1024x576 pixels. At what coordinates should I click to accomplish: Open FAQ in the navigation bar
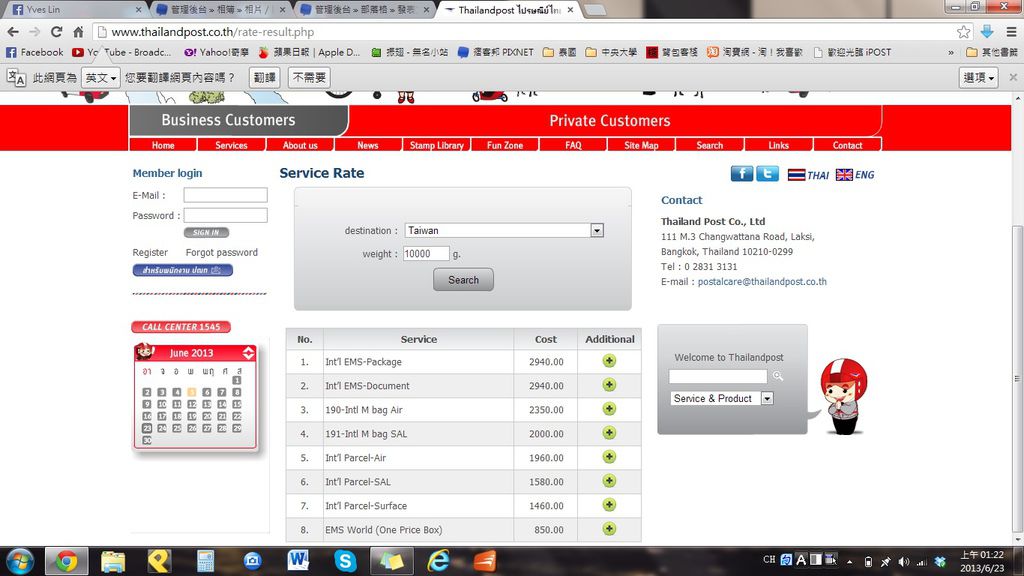click(x=573, y=145)
